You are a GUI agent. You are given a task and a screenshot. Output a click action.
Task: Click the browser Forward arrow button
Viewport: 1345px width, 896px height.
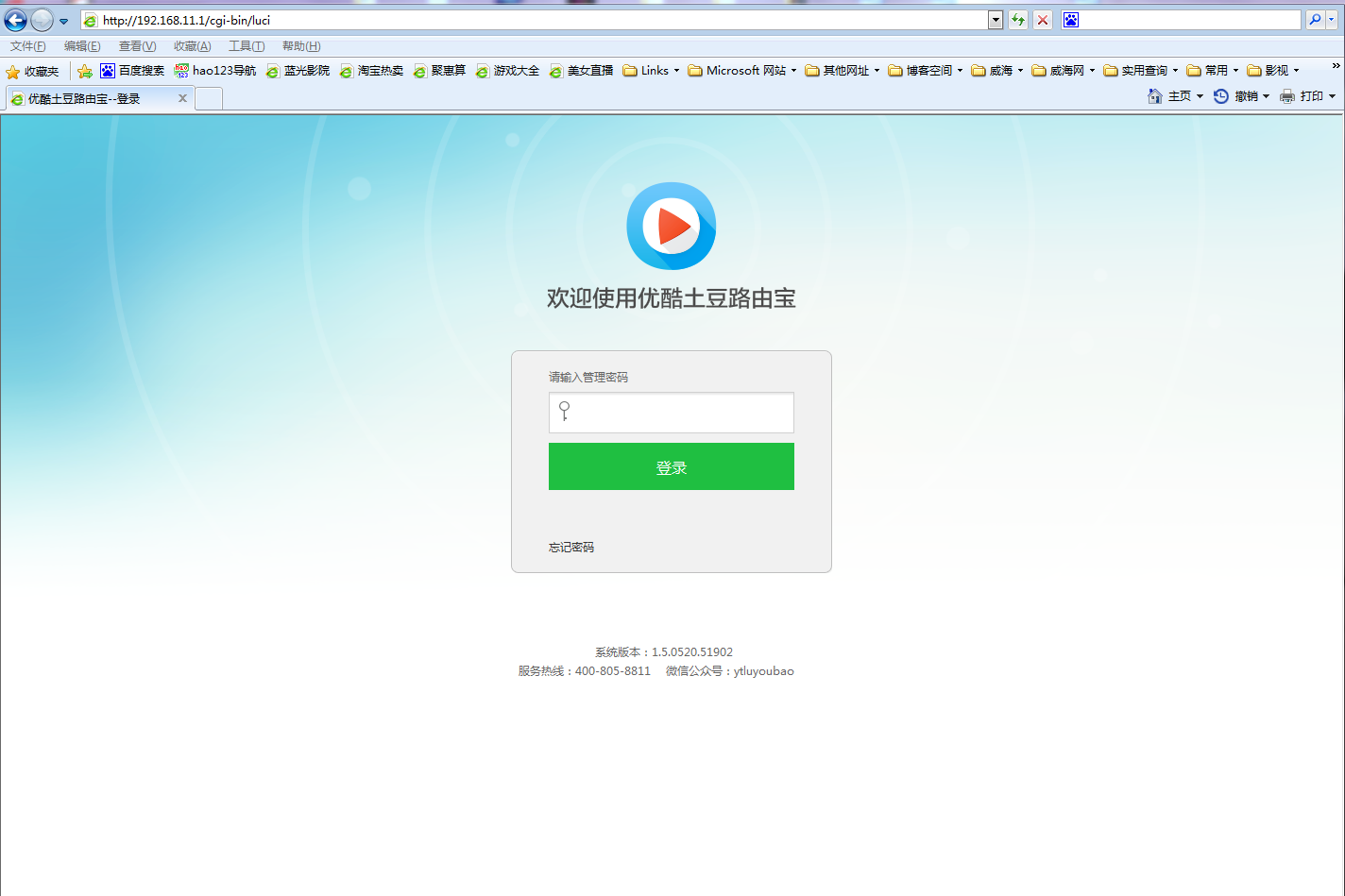click(43, 20)
